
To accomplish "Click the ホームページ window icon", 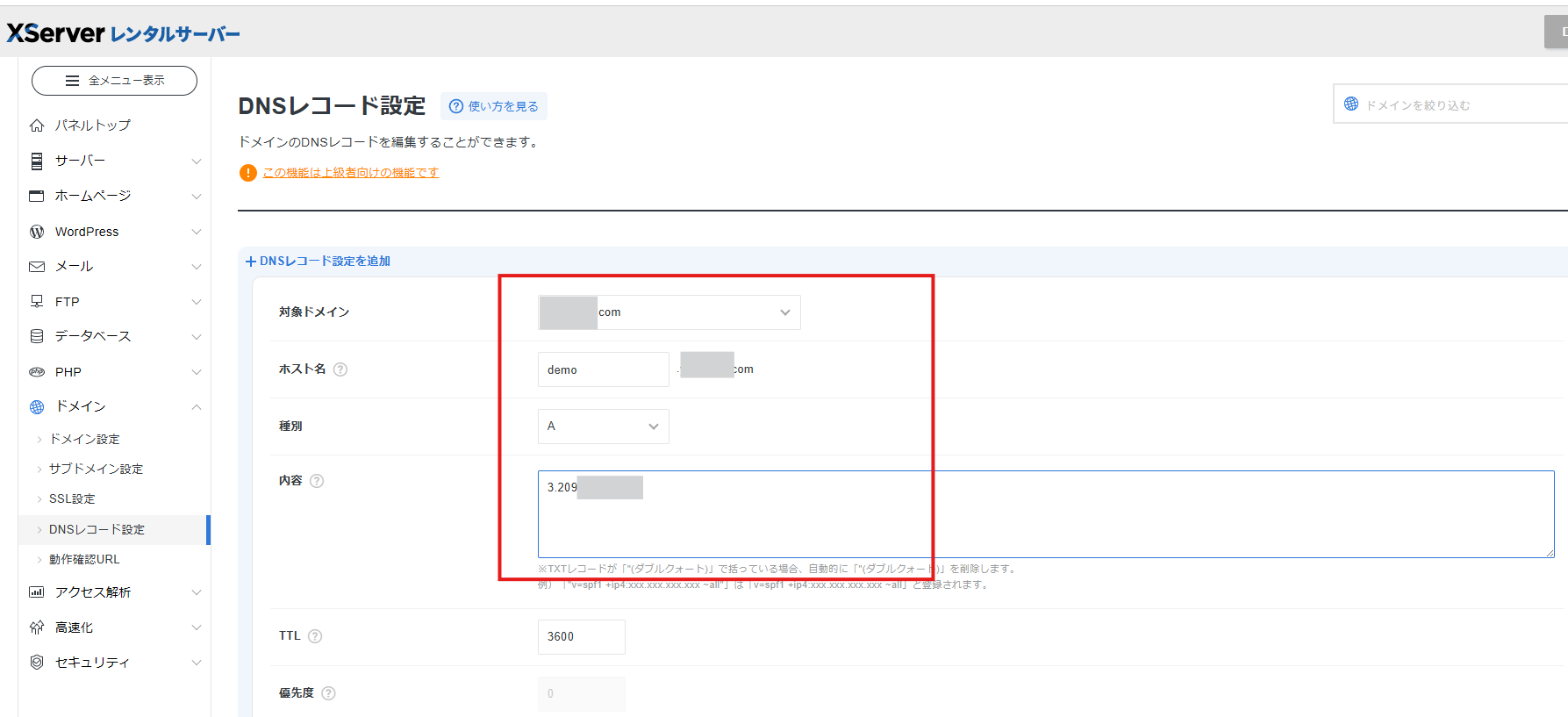I will click(37, 196).
